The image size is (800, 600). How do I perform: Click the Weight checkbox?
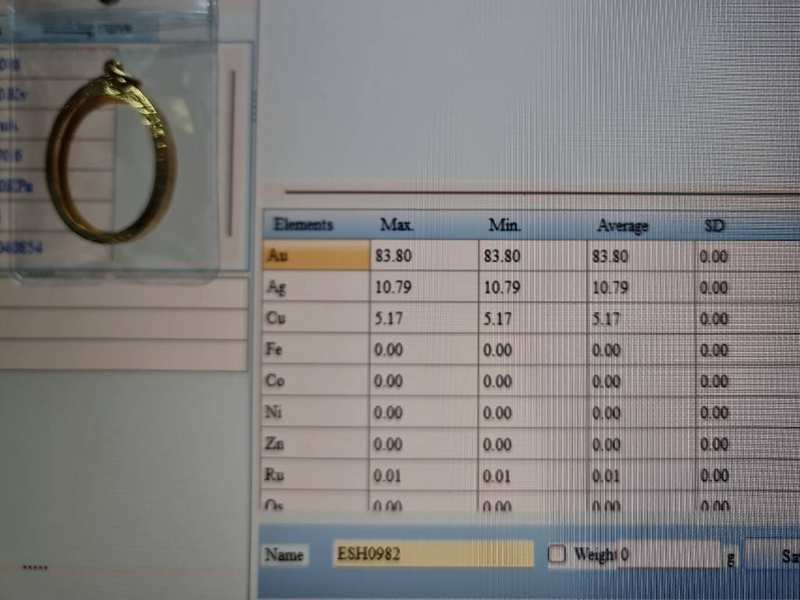point(557,554)
